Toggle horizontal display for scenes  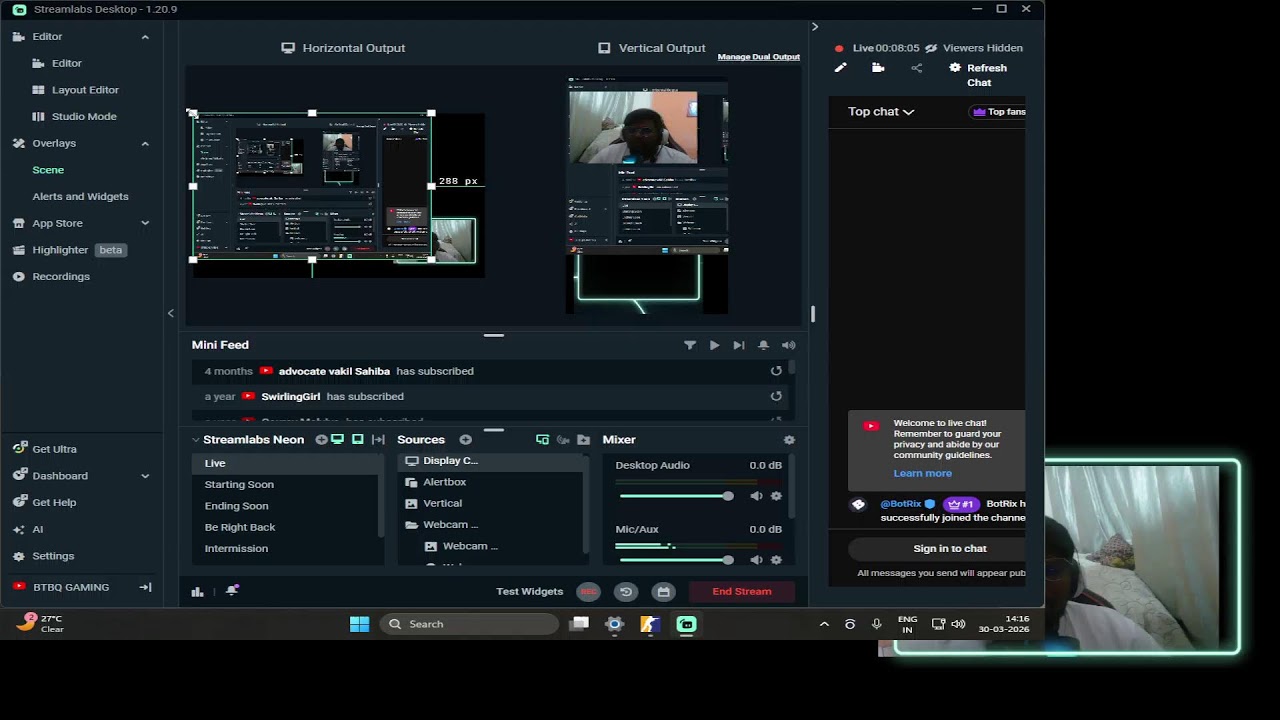tap(338, 440)
